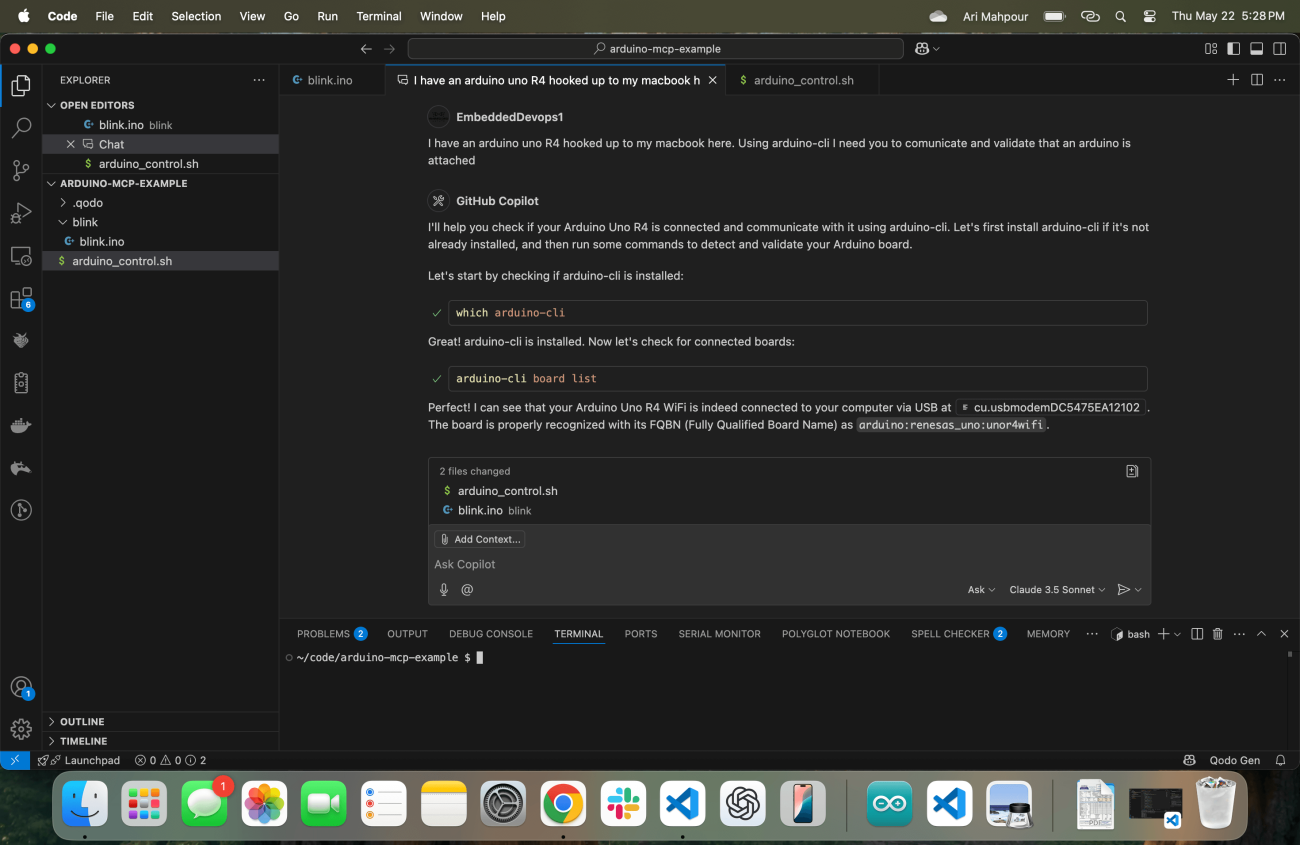The height and width of the screenshot is (845, 1300).
Task: Go back with the title bar arrow
Action: (x=366, y=48)
